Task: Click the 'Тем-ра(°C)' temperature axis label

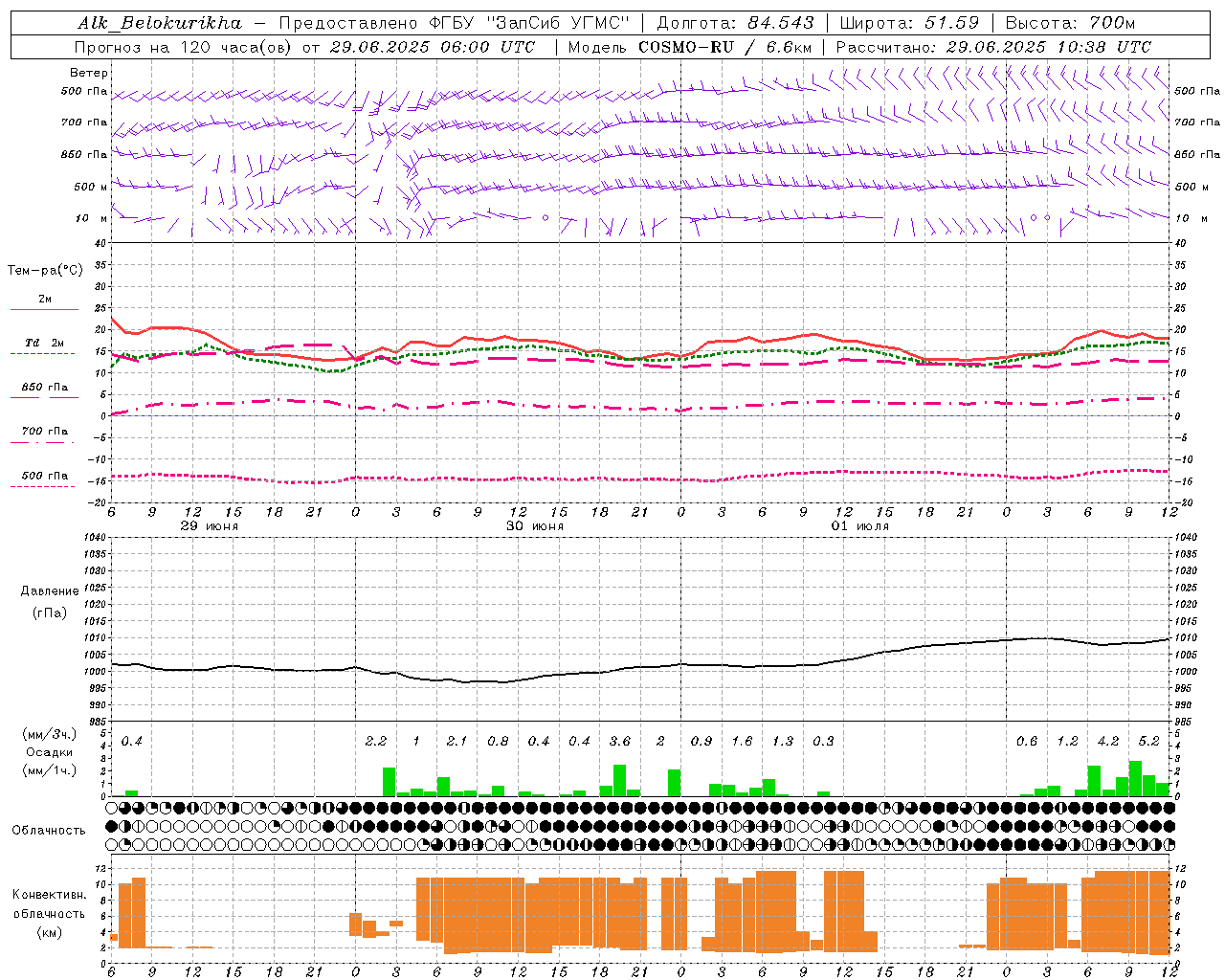Action: 45,271
